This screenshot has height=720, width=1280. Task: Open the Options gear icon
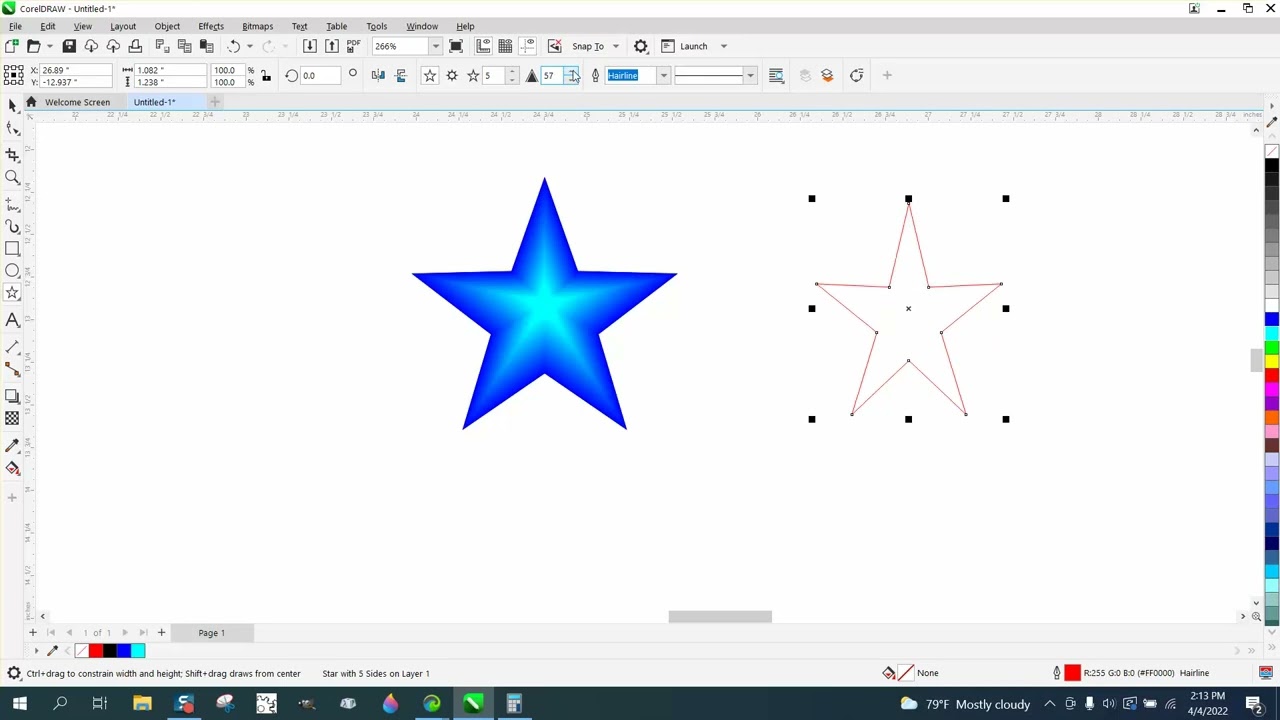click(641, 46)
